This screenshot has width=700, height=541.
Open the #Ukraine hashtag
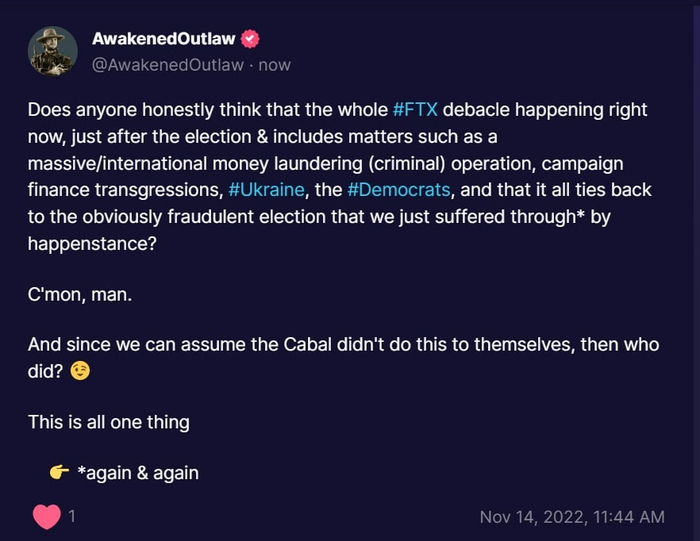click(x=265, y=188)
